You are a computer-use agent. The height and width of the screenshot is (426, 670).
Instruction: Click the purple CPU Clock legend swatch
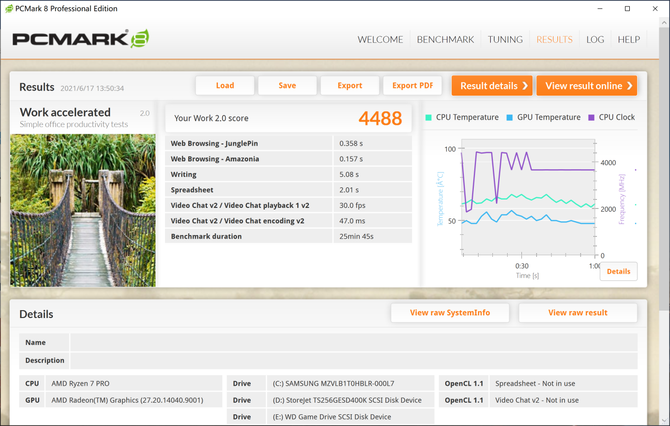click(x=591, y=117)
